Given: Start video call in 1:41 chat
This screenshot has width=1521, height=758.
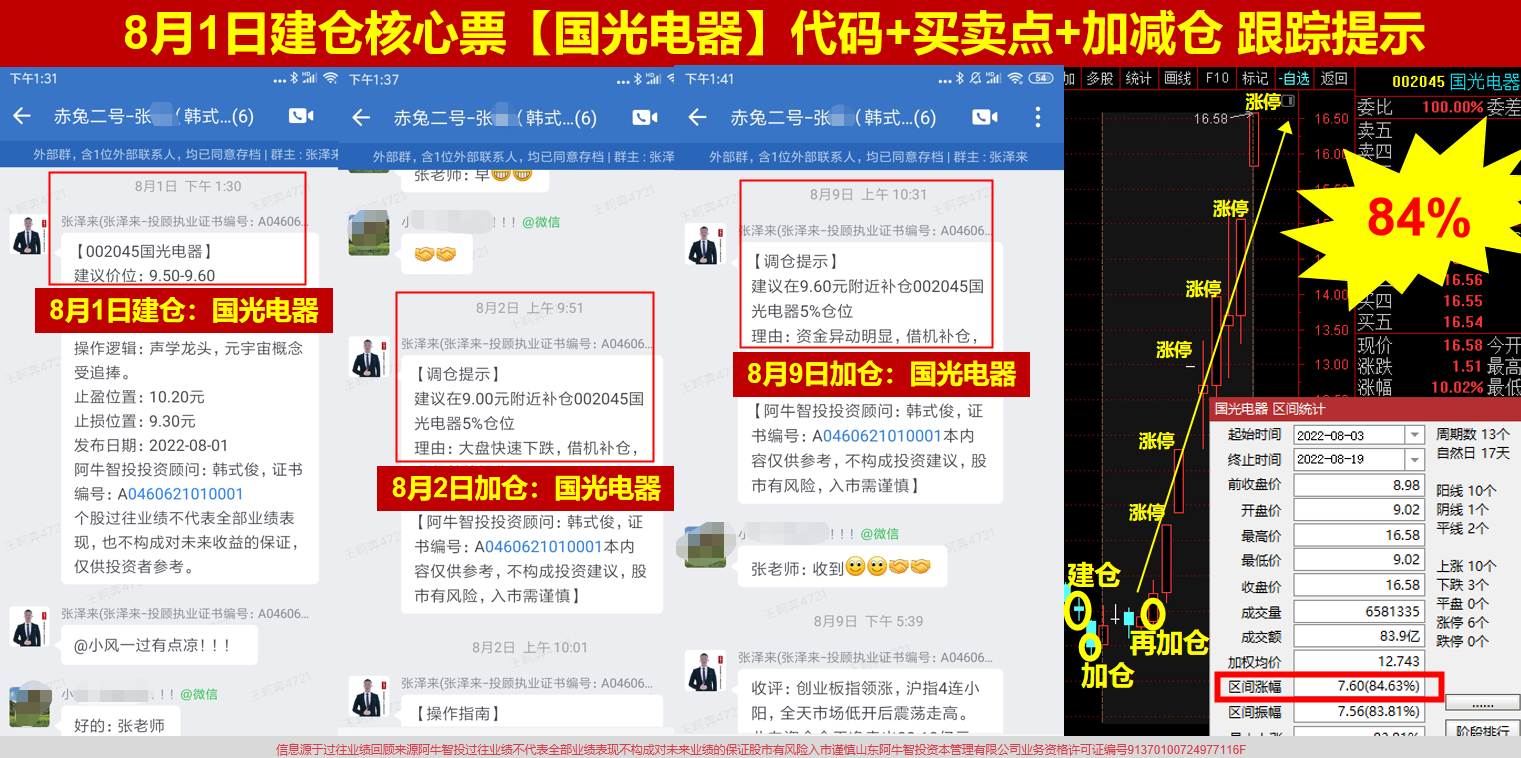Looking at the screenshot, I should (x=984, y=118).
